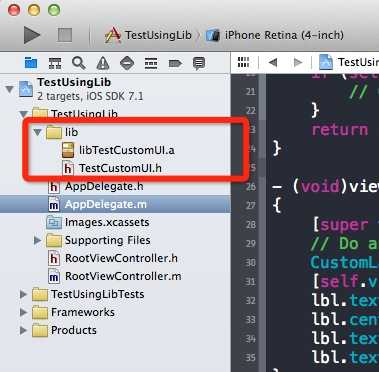
Task: Open the Test navigator
Action: pos(127,63)
